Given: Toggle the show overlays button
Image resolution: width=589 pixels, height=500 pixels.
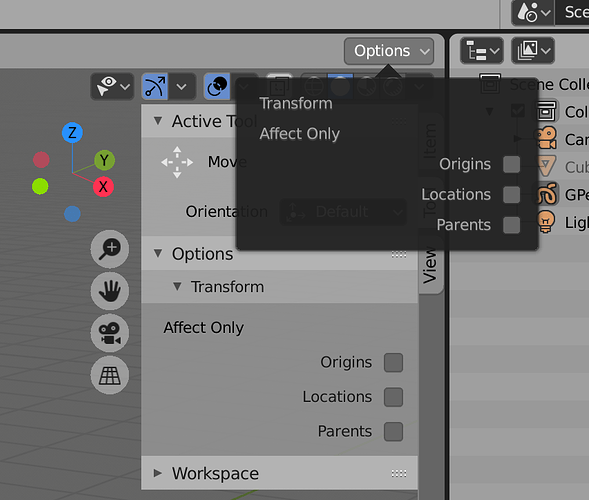Looking at the screenshot, I should tap(217, 86).
